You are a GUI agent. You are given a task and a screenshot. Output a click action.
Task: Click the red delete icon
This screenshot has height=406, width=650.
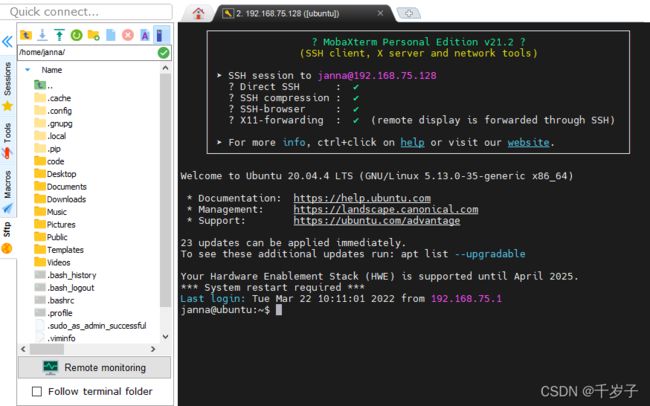tap(128, 35)
